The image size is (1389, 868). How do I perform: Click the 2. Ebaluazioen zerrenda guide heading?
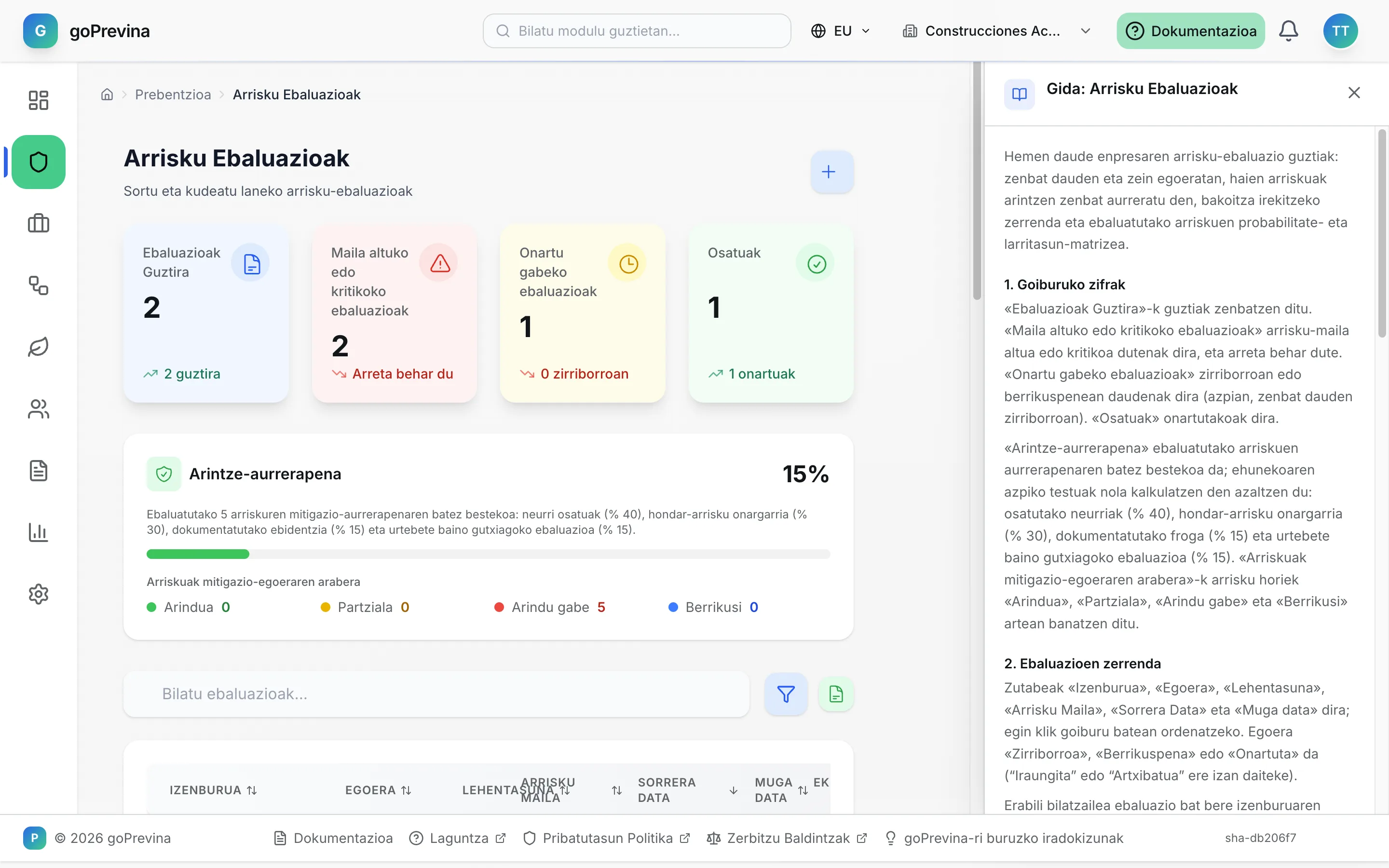point(1082,663)
